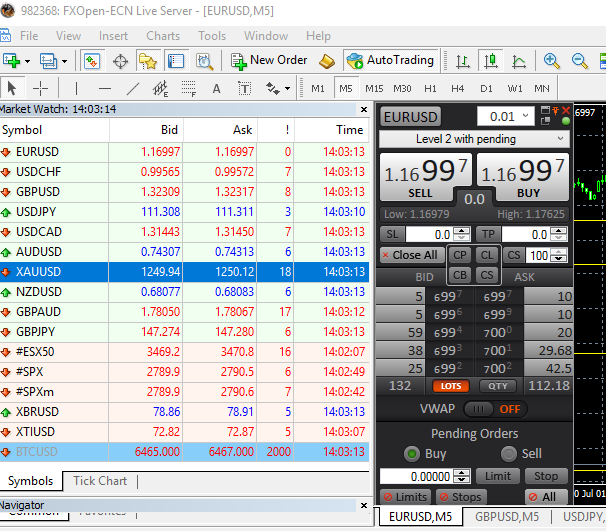Select the XAUUSD row in Market Watch

[x=38, y=271]
